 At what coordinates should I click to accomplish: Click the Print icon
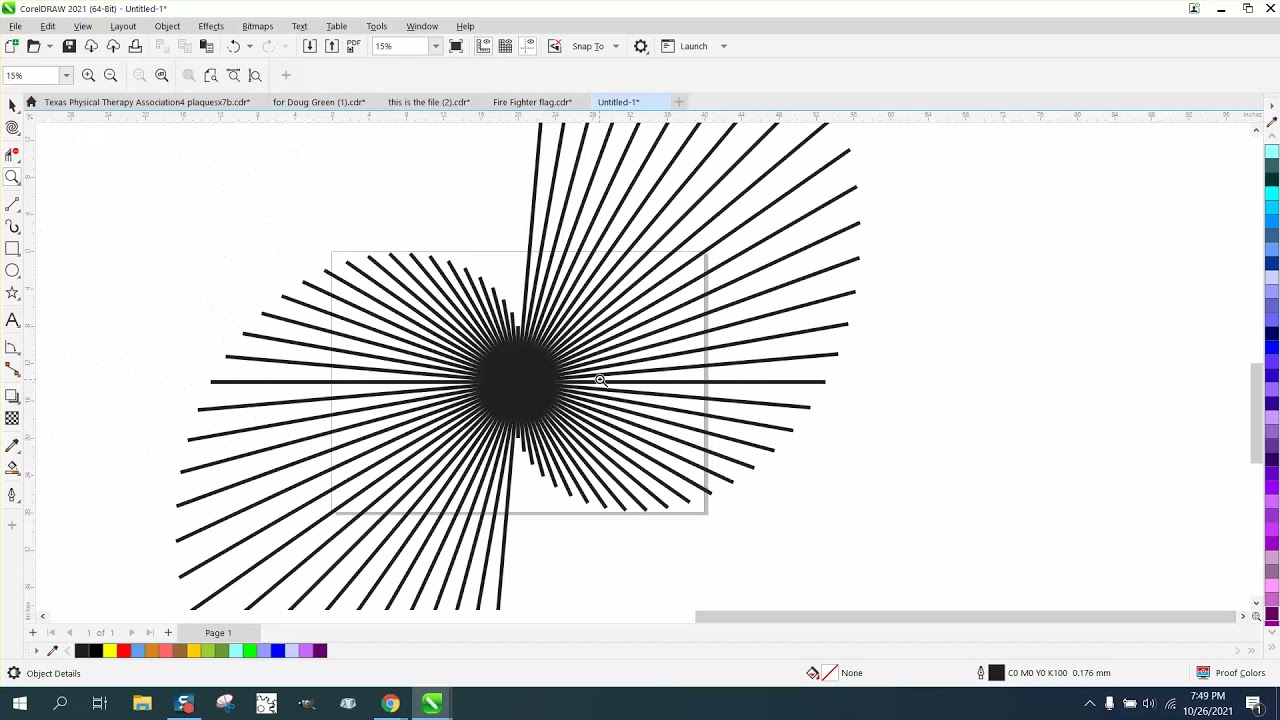point(135,46)
